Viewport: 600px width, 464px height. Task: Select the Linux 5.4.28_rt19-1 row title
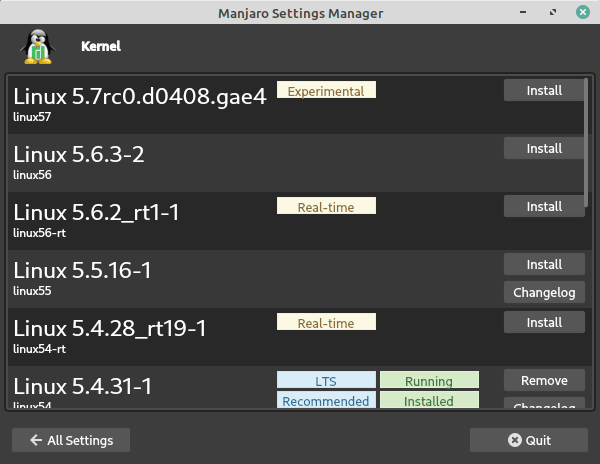[x=110, y=329]
